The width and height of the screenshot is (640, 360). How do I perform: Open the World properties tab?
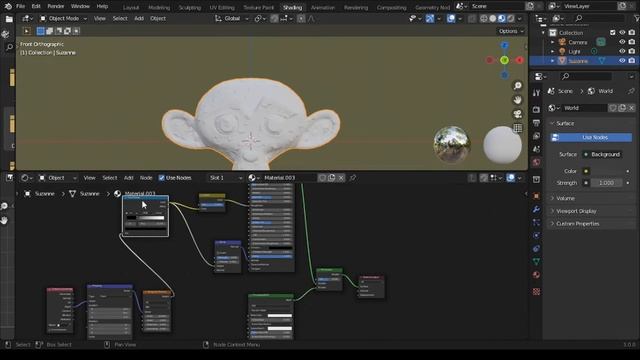click(x=536, y=162)
